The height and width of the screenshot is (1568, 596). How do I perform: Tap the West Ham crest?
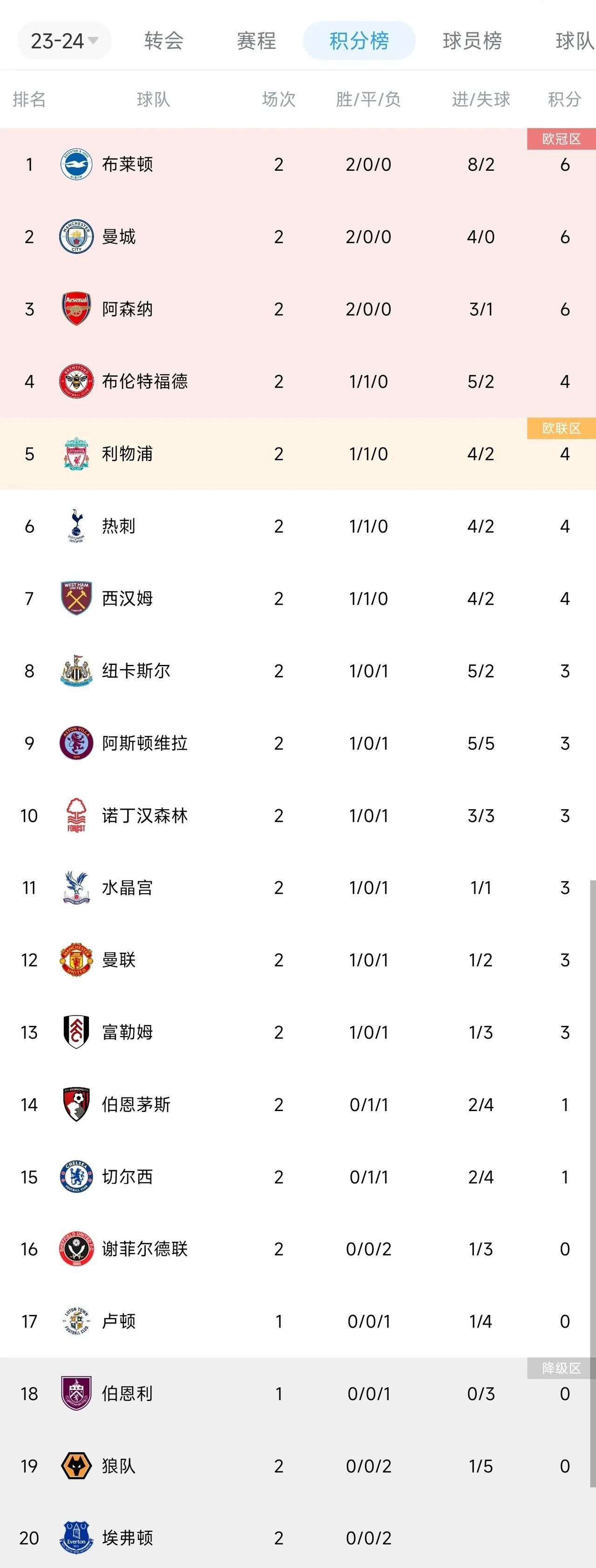[x=76, y=598]
